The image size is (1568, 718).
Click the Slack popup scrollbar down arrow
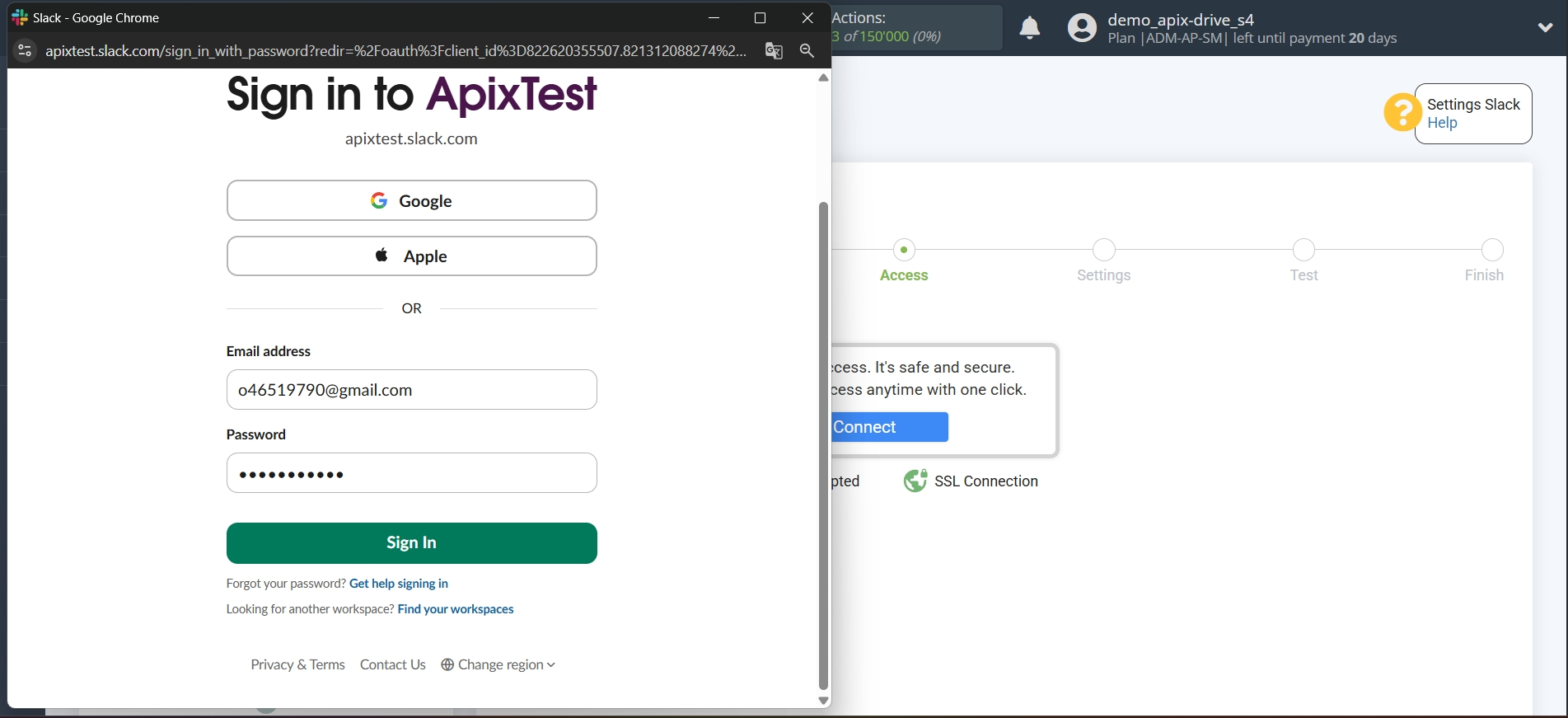click(x=823, y=701)
